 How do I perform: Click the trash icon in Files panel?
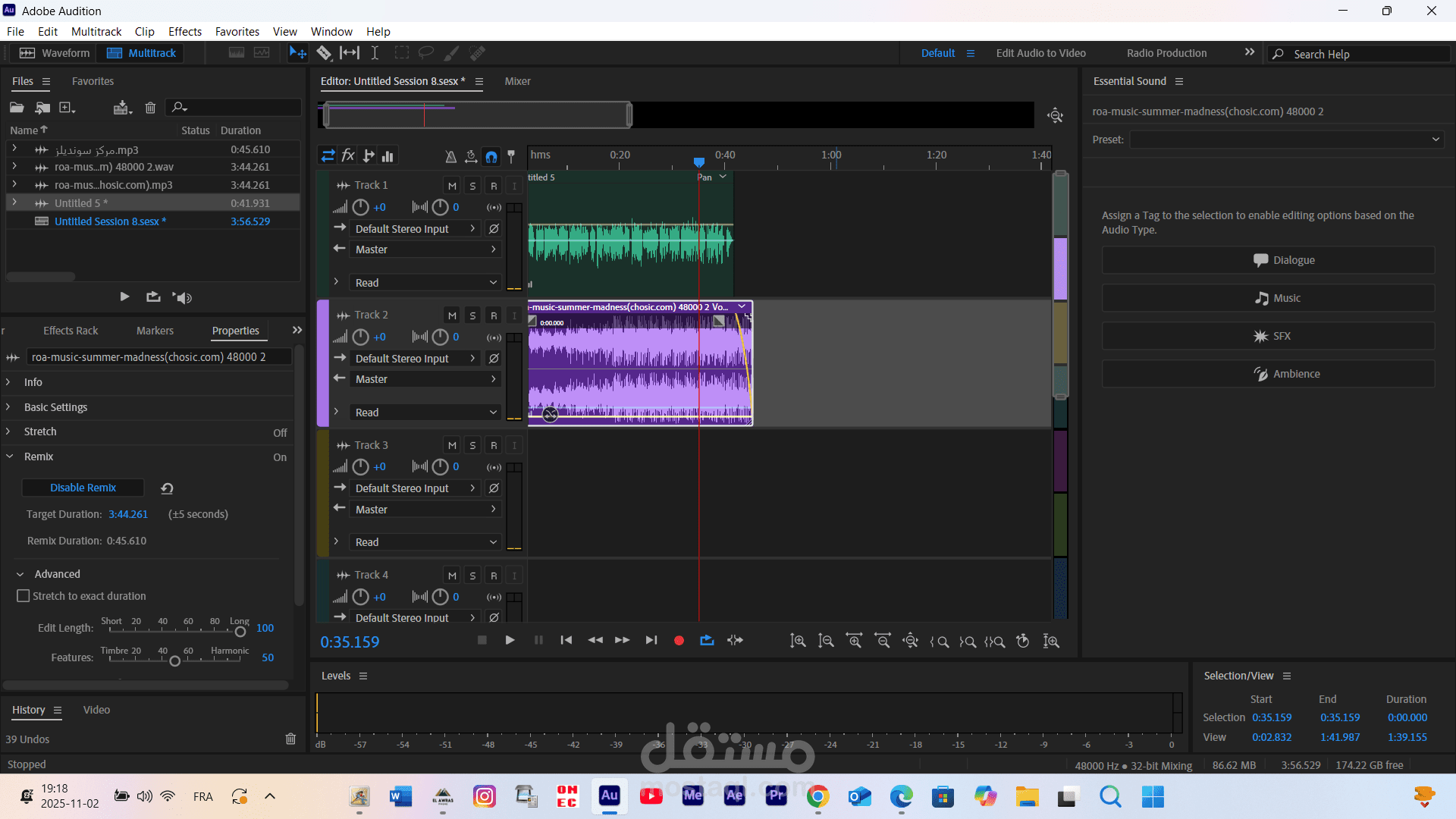point(150,108)
